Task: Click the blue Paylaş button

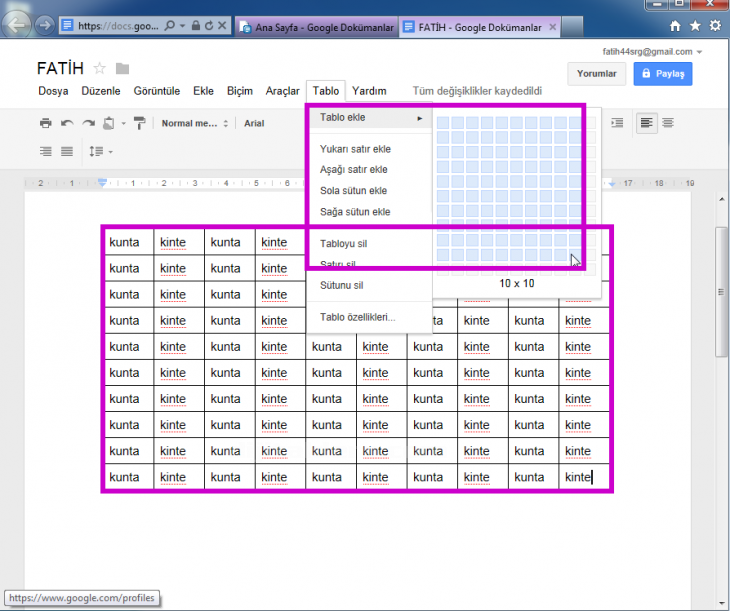Action: click(663, 73)
